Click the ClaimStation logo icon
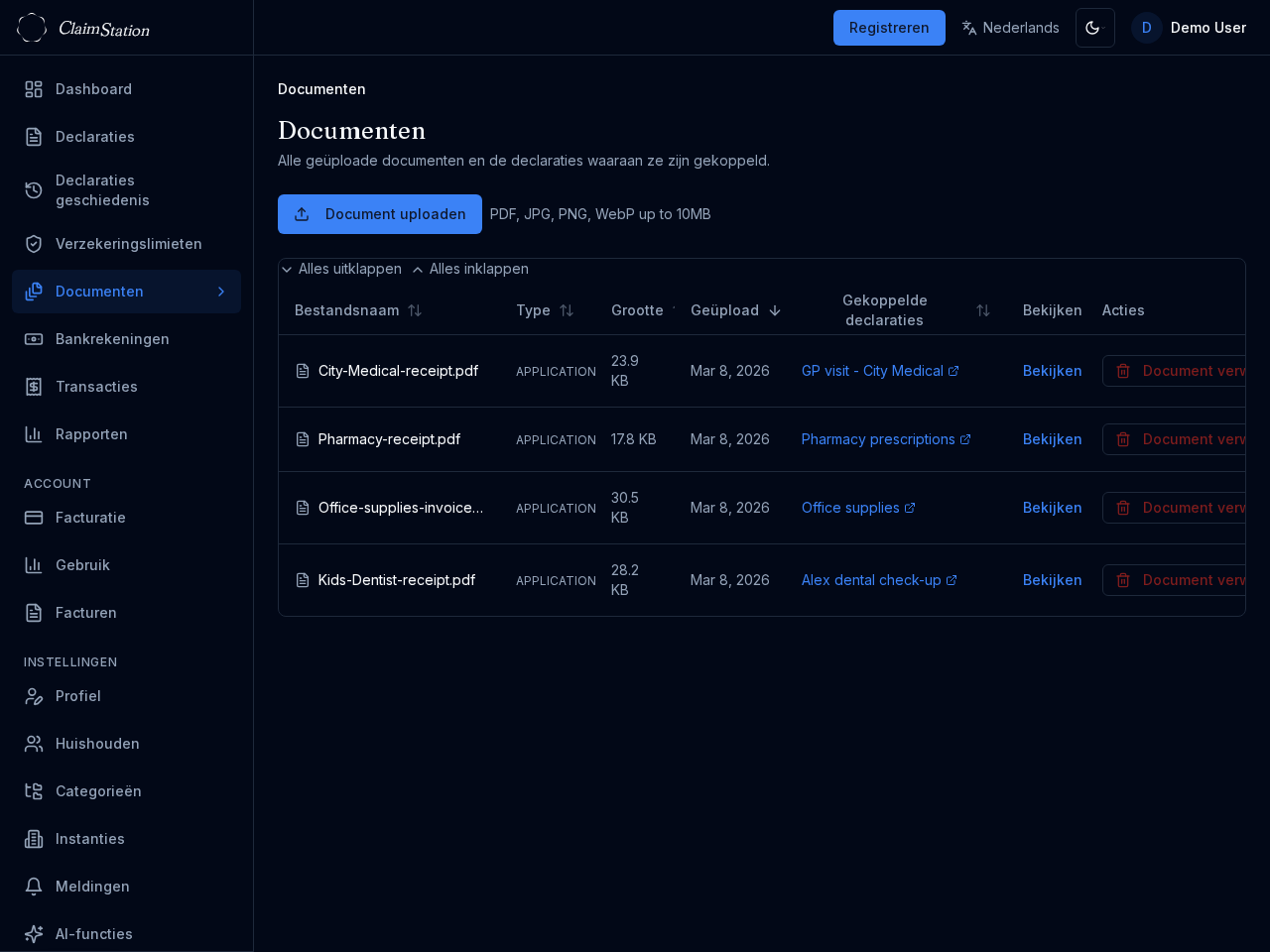Screen dimensions: 1270x952 (32, 28)
